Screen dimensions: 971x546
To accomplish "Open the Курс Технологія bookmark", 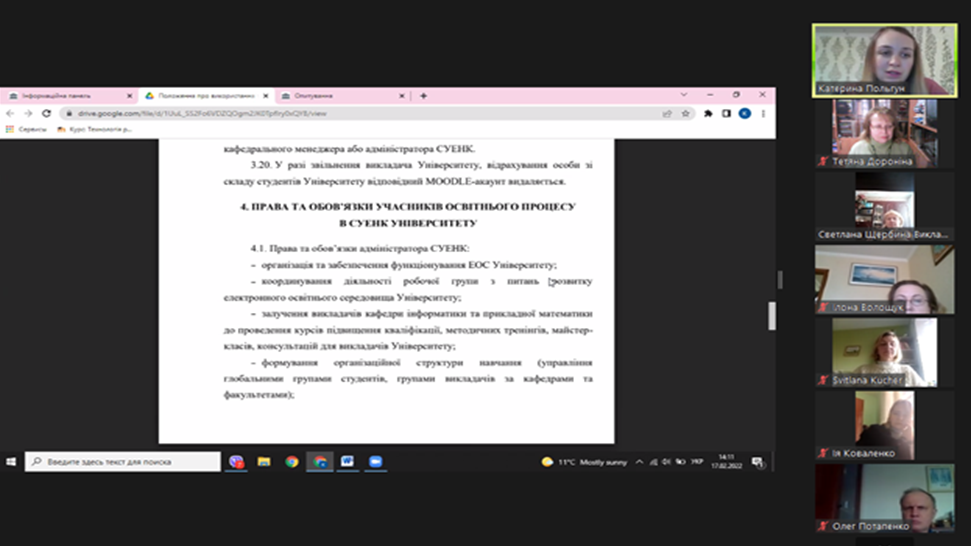I will point(94,129).
